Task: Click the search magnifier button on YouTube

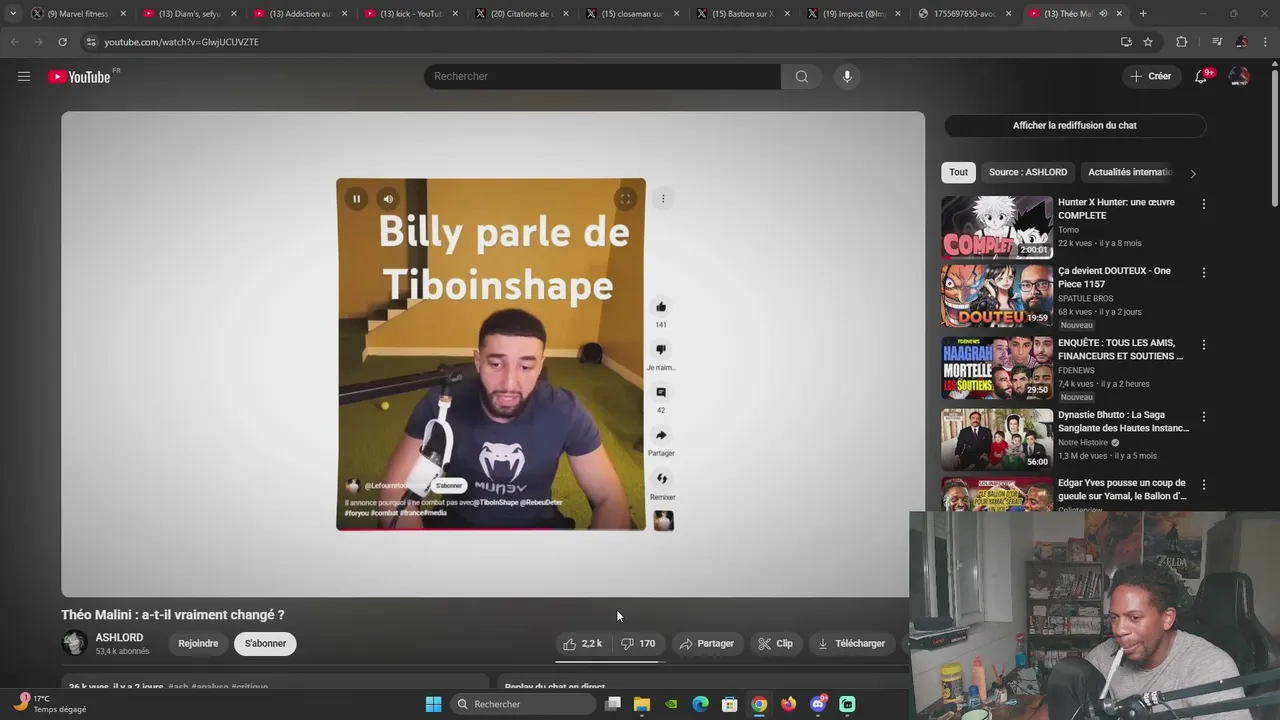Action: point(802,76)
